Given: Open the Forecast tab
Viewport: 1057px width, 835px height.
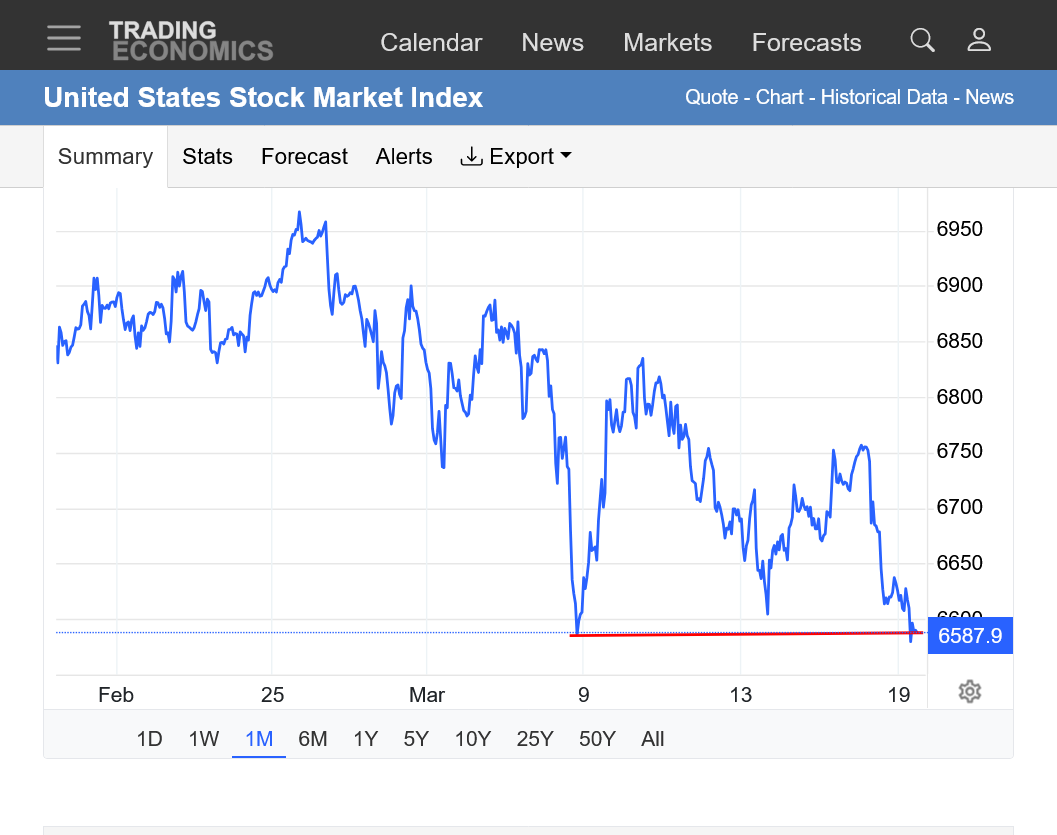Looking at the screenshot, I should [x=304, y=157].
